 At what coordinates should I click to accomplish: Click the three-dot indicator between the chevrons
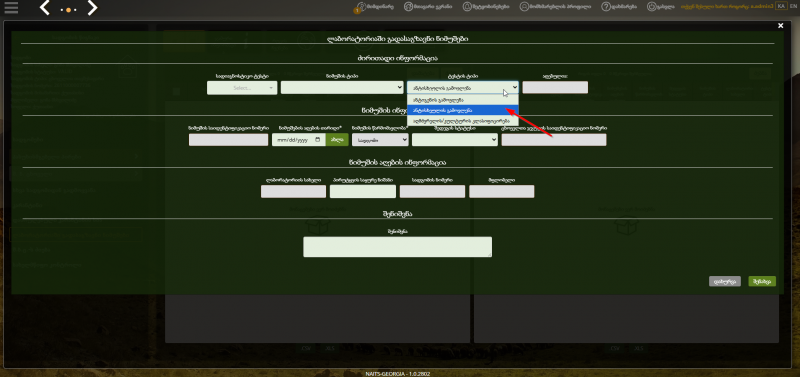pyautogui.click(x=68, y=10)
